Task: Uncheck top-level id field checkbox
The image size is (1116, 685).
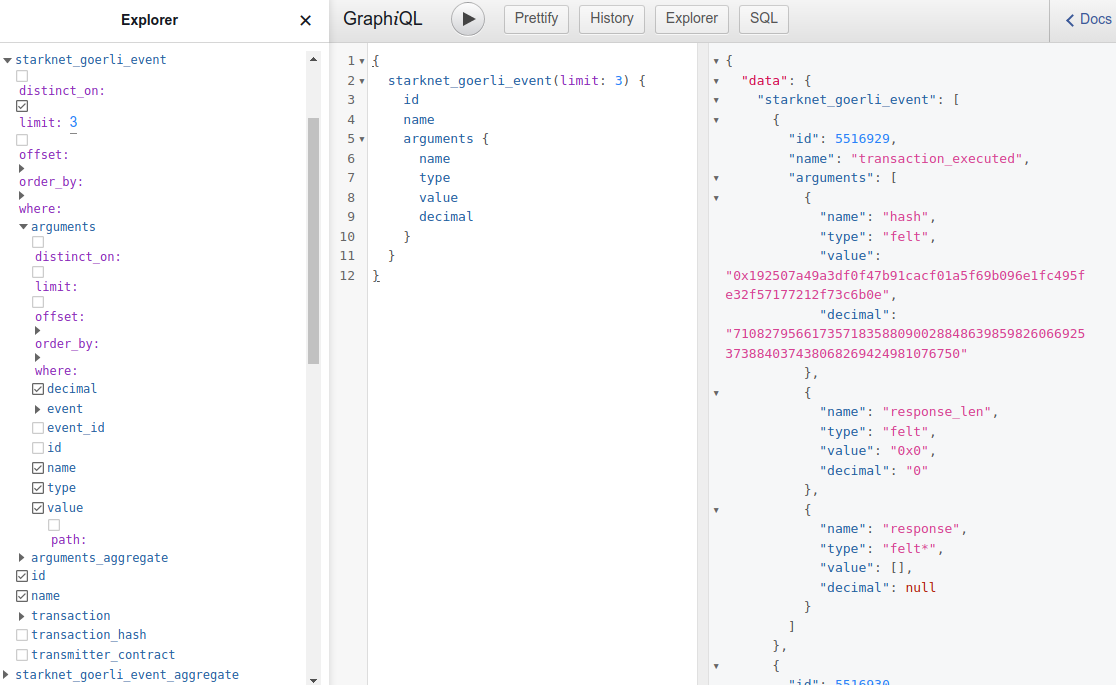Action: pyautogui.click(x=22, y=576)
